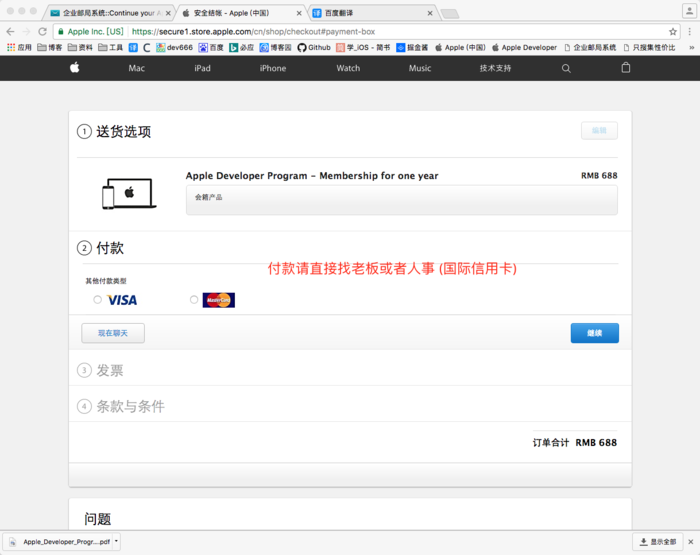Click the 现在聊天 chat now button

113,333
